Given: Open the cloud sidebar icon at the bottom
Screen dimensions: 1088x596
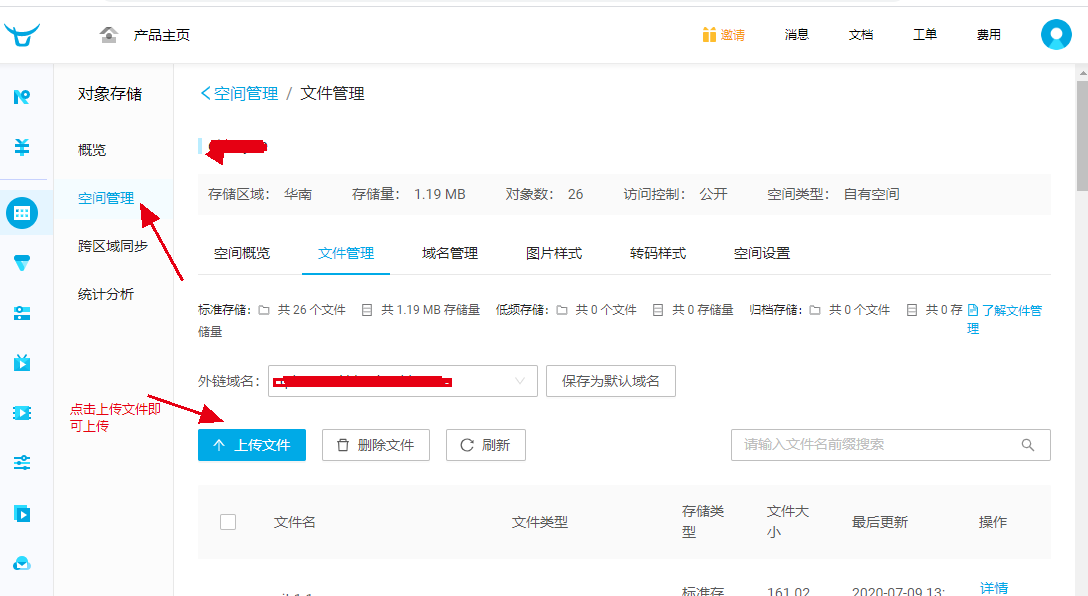Looking at the screenshot, I should (x=22, y=563).
